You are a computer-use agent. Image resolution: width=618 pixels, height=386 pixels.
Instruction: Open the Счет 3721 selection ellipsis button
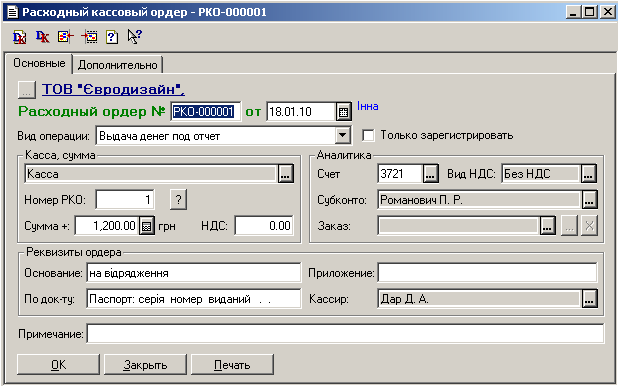[x=431, y=174]
